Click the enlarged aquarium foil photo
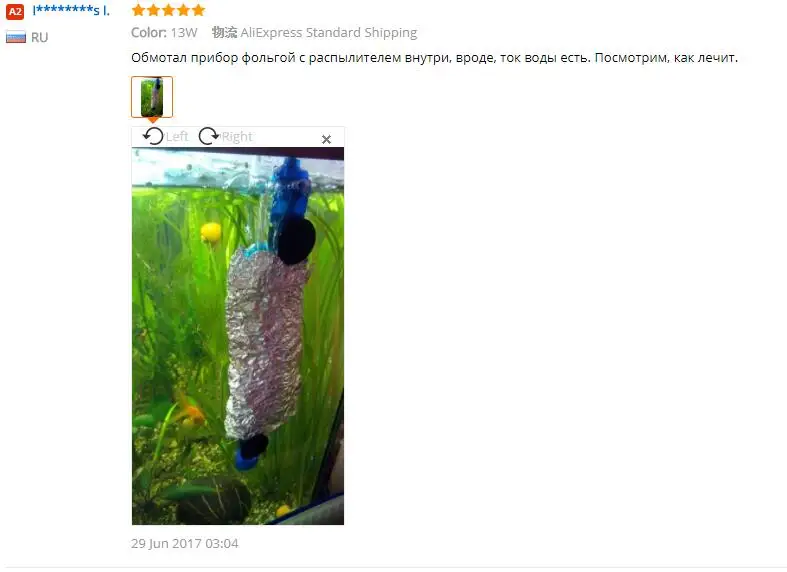Screen dimensions: 787x572 click(x=238, y=336)
